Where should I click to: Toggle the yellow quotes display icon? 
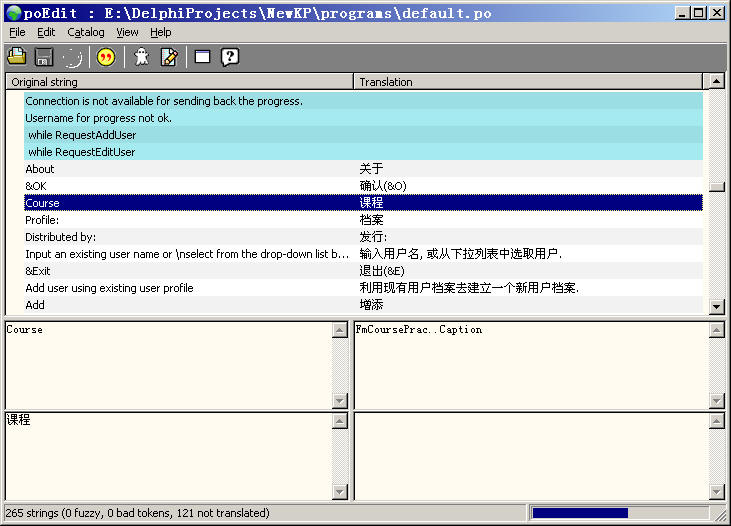[106, 57]
